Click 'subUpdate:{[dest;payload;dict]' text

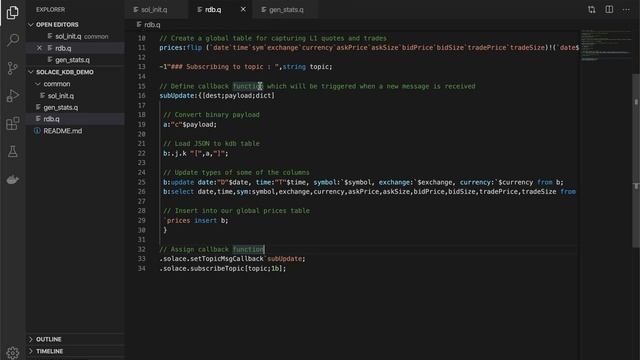(217, 96)
